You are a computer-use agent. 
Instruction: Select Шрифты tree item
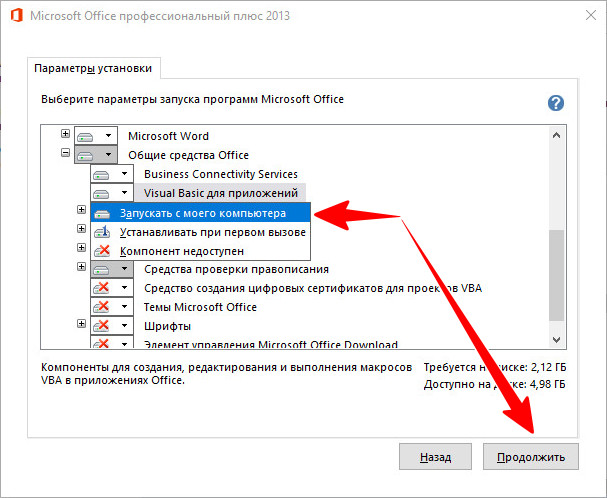pos(167,326)
